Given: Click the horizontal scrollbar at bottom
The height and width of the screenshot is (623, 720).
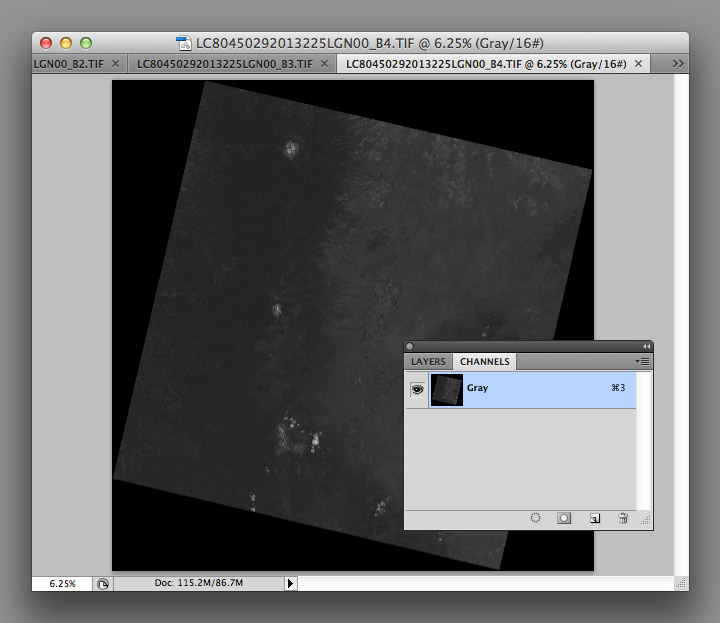Looking at the screenshot, I should (x=486, y=584).
